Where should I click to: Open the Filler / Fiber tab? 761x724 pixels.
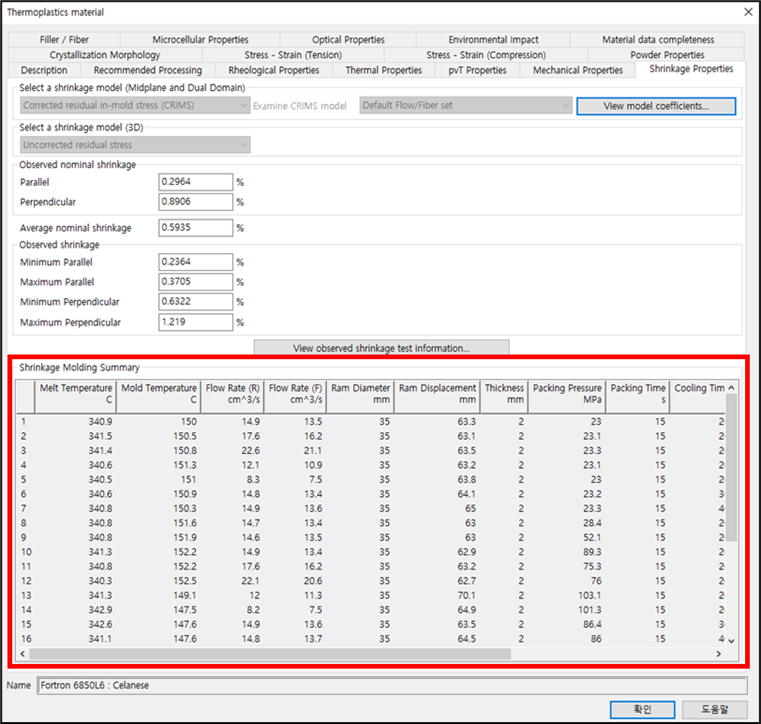(x=65, y=40)
